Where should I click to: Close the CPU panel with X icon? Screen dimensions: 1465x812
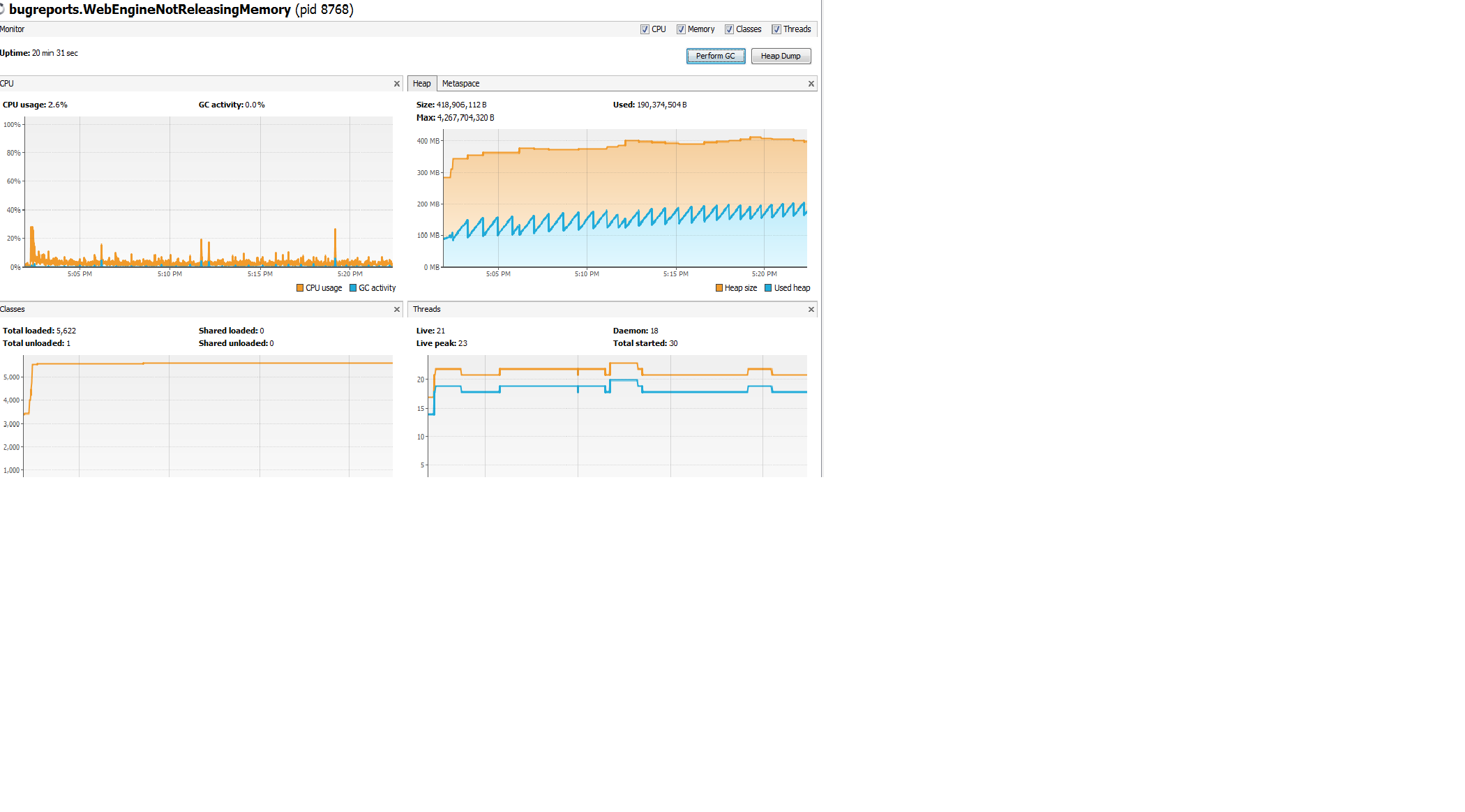click(x=397, y=84)
